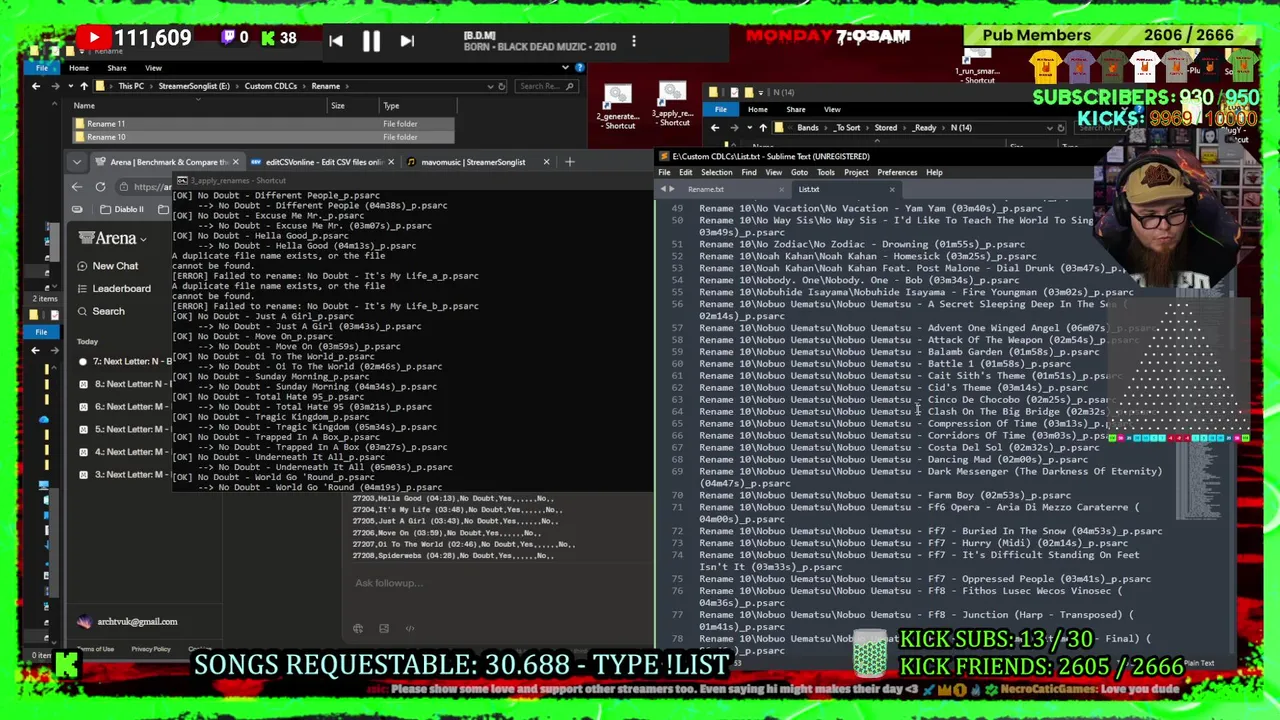This screenshot has width=1280, height=720.
Task: Expand chevron after Rename breadcrumb
Action: pyautogui.click(x=347, y=86)
